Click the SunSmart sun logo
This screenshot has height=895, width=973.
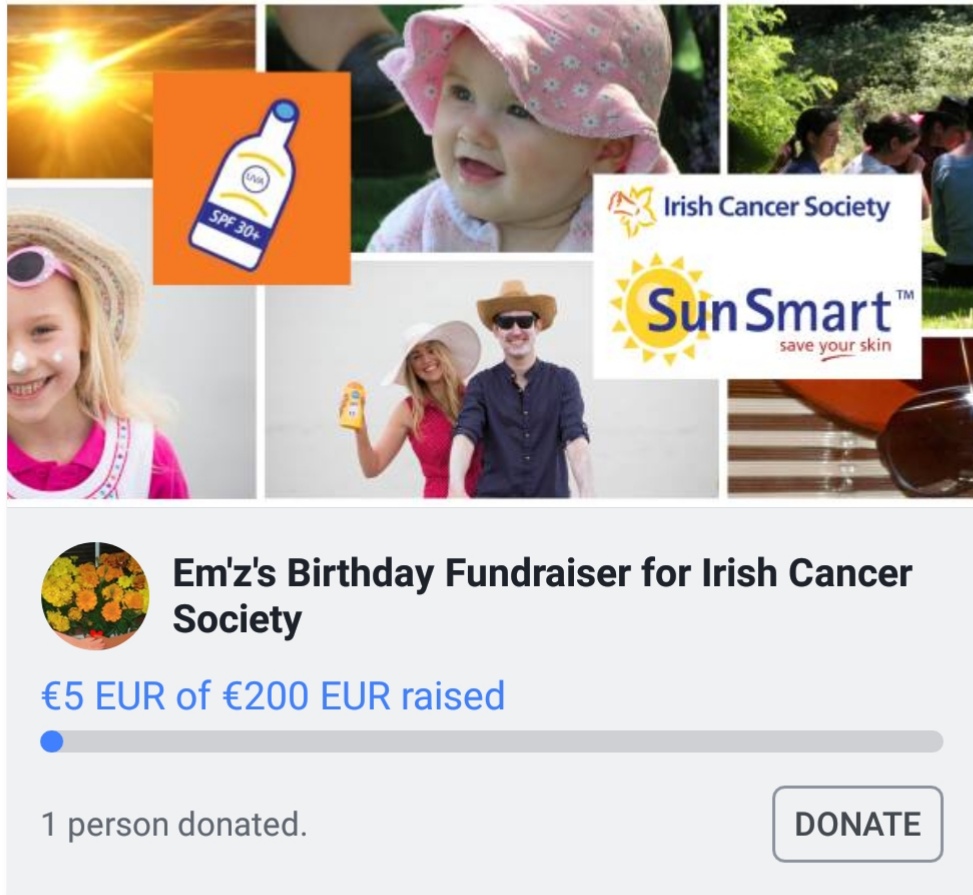(658, 308)
